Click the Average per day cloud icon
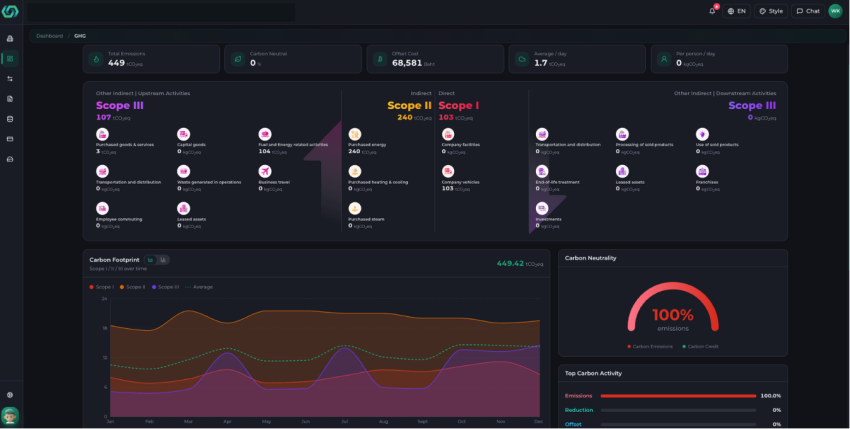The width and height of the screenshot is (850, 429). 522,59
